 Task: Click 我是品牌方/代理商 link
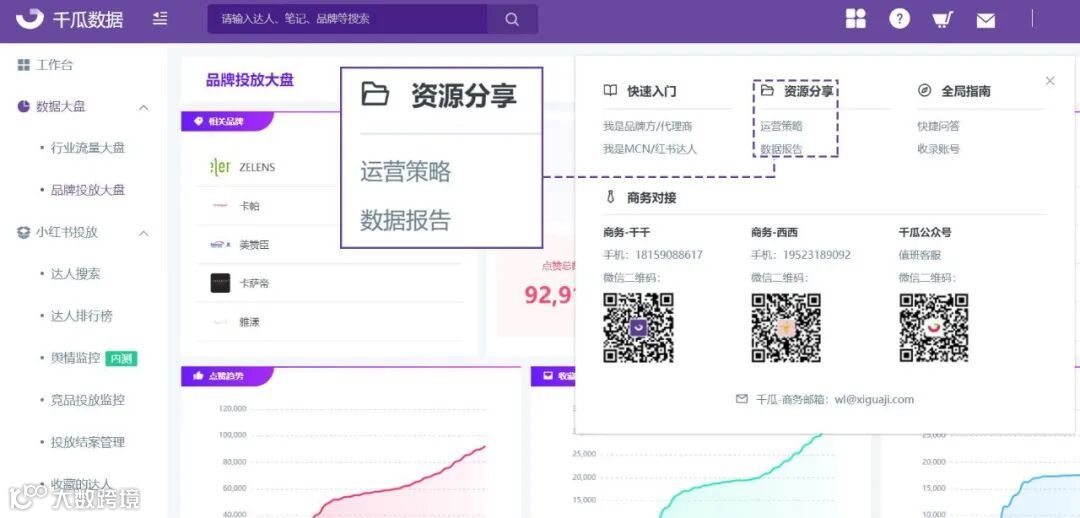(x=647, y=126)
